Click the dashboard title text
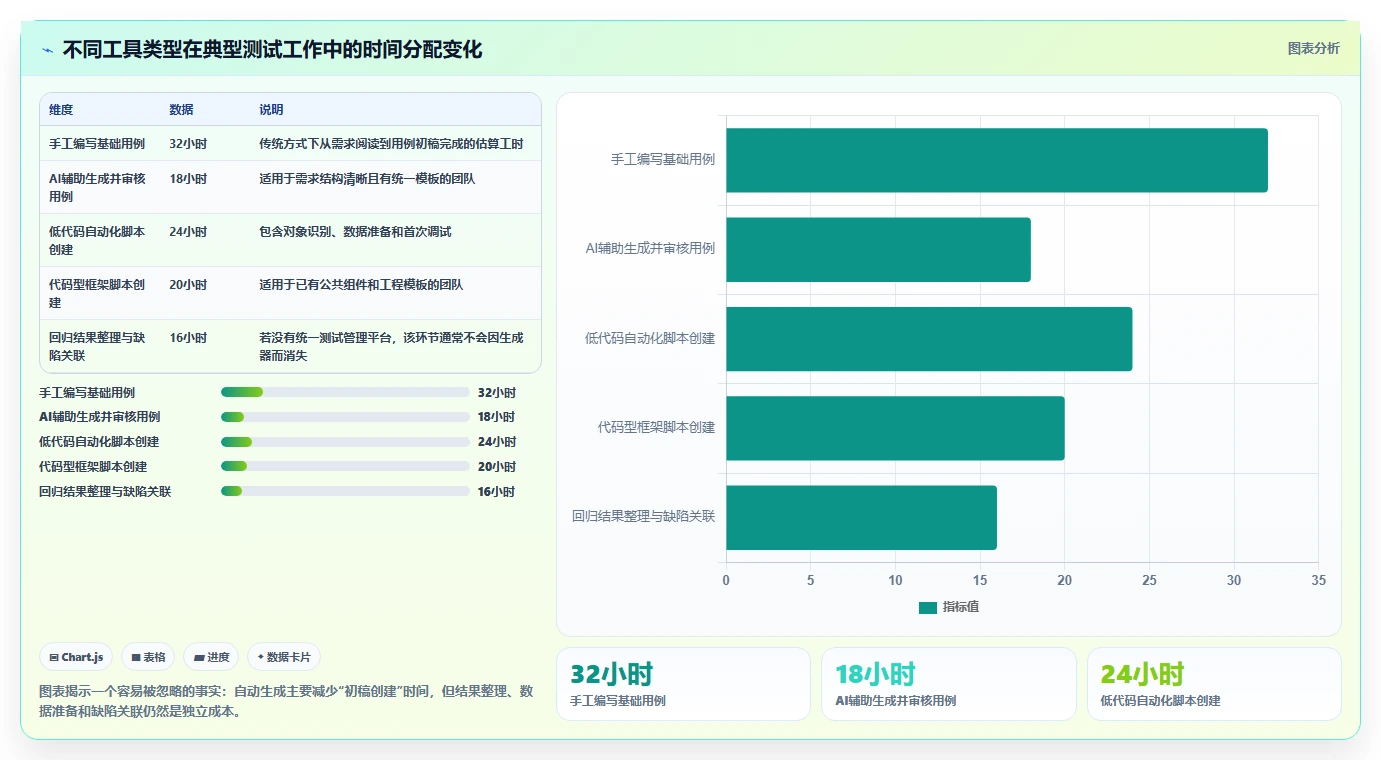Viewport: 1381px width, 760px height. tap(272, 49)
